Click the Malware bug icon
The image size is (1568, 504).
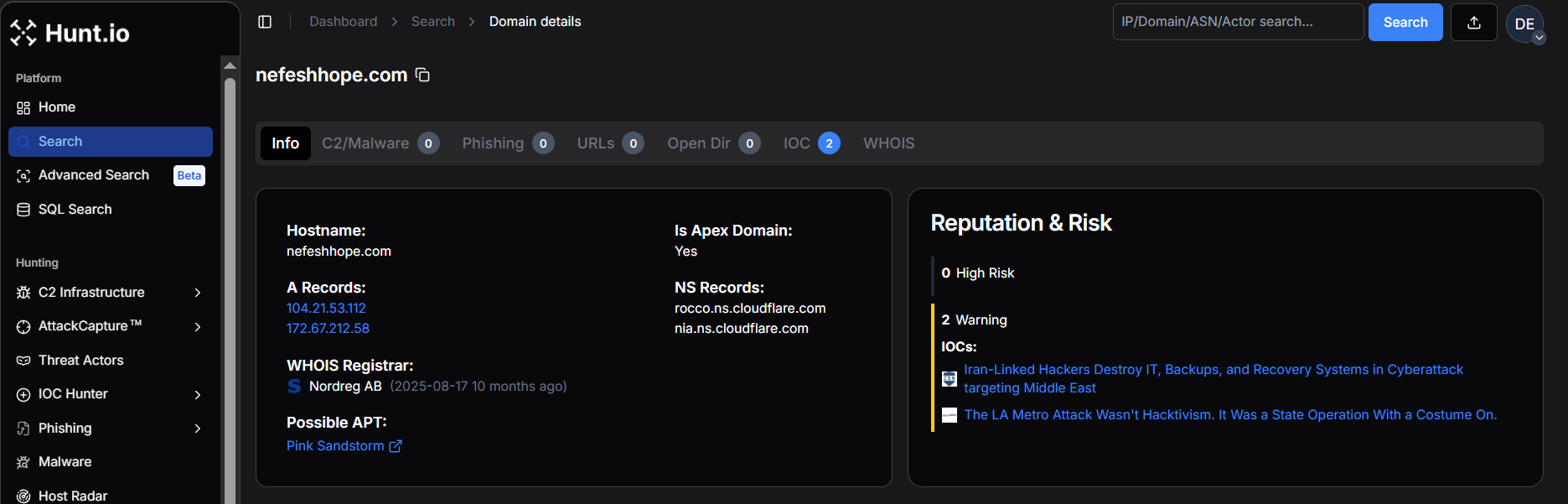[x=23, y=462]
